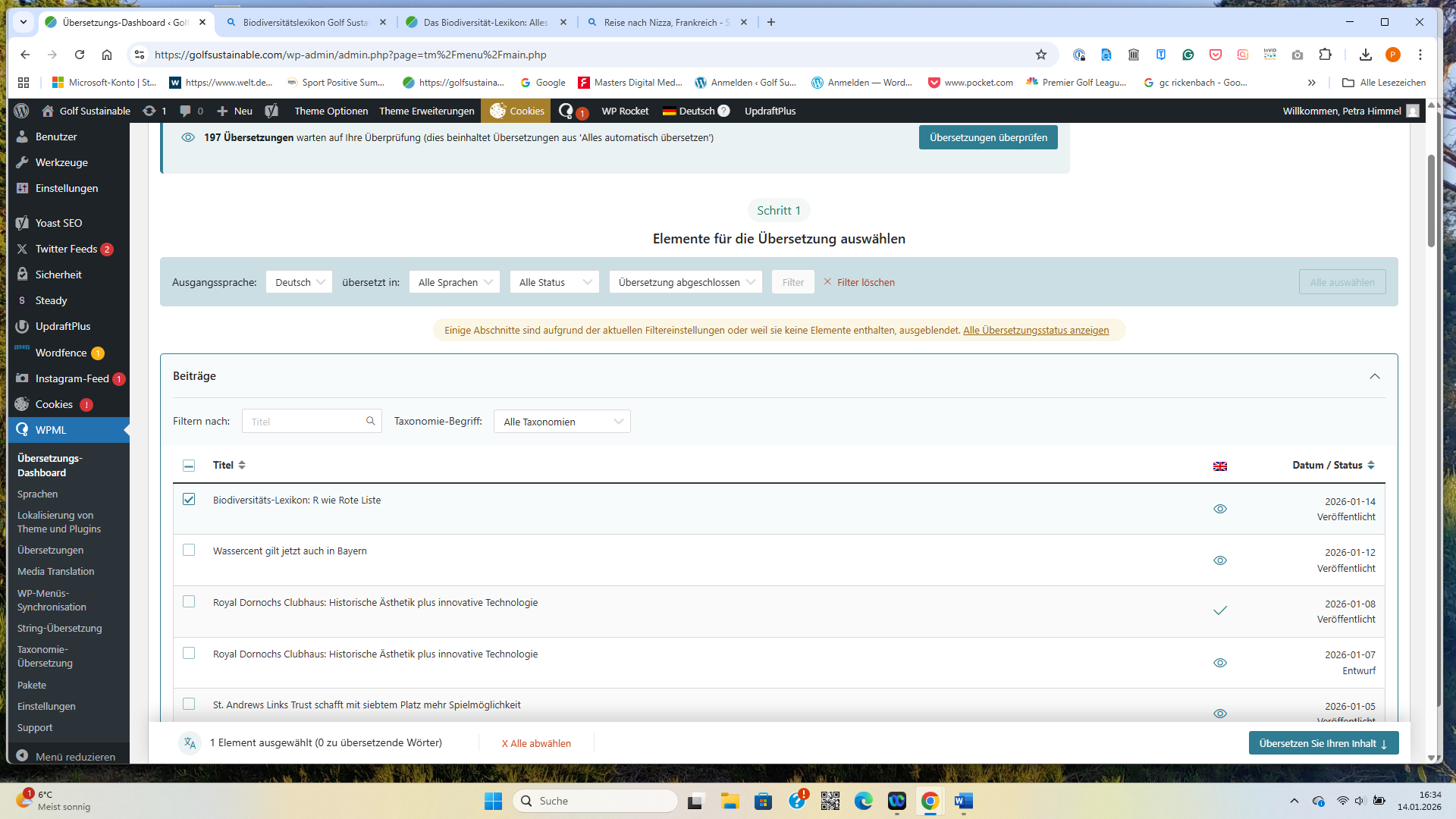Uncheck Biodiversitäts-Lexikon: R wie Rote Liste
Screen dimensions: 1456x819
point(189,499)
